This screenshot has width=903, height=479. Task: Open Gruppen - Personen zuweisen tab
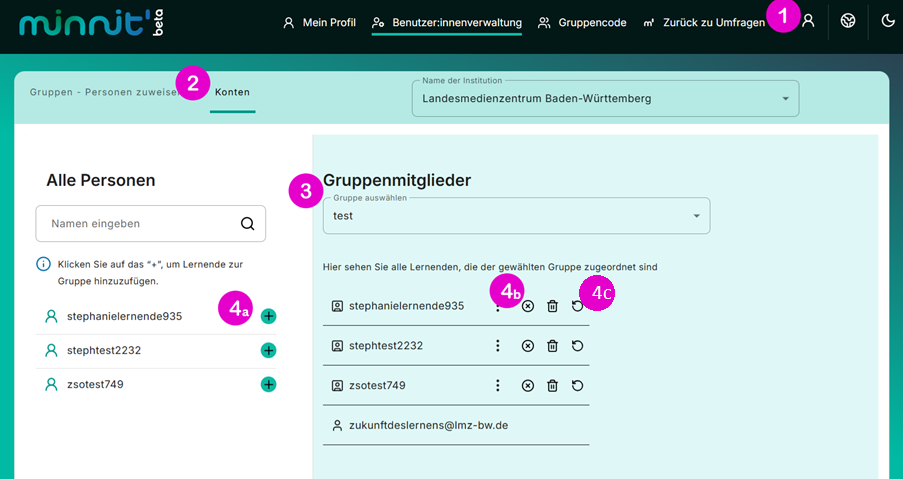(104, 92)
